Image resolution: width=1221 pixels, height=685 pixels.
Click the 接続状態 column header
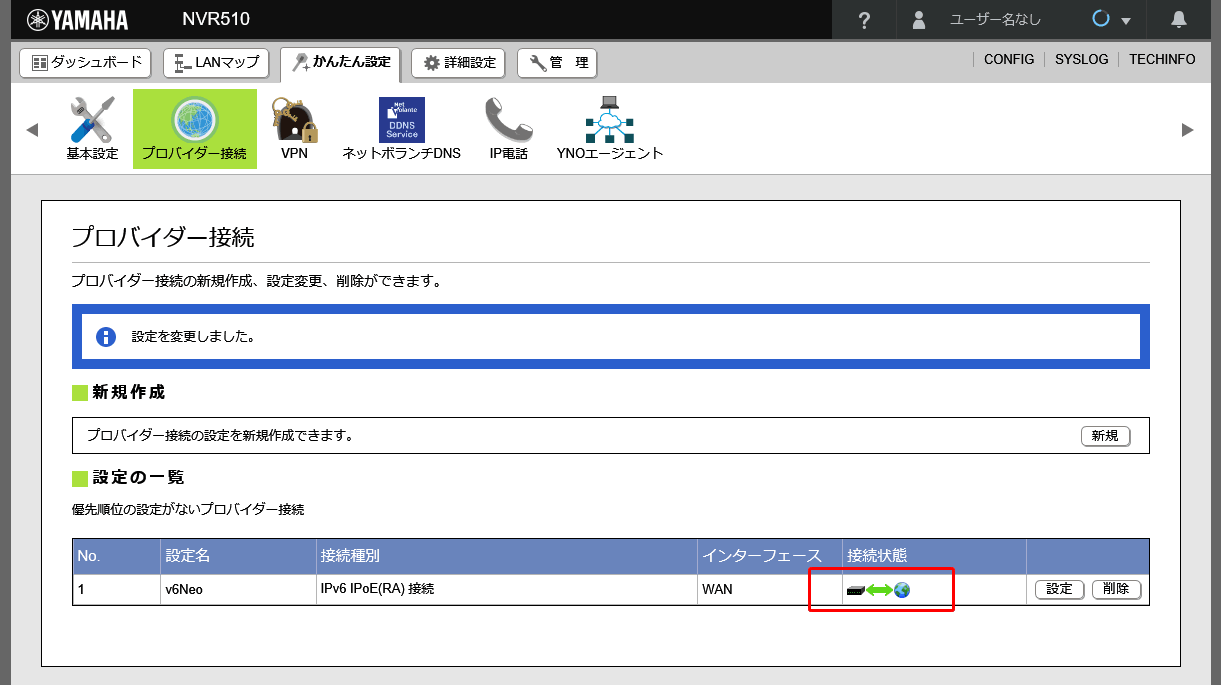pyautogui.click(x=934, y=556)
